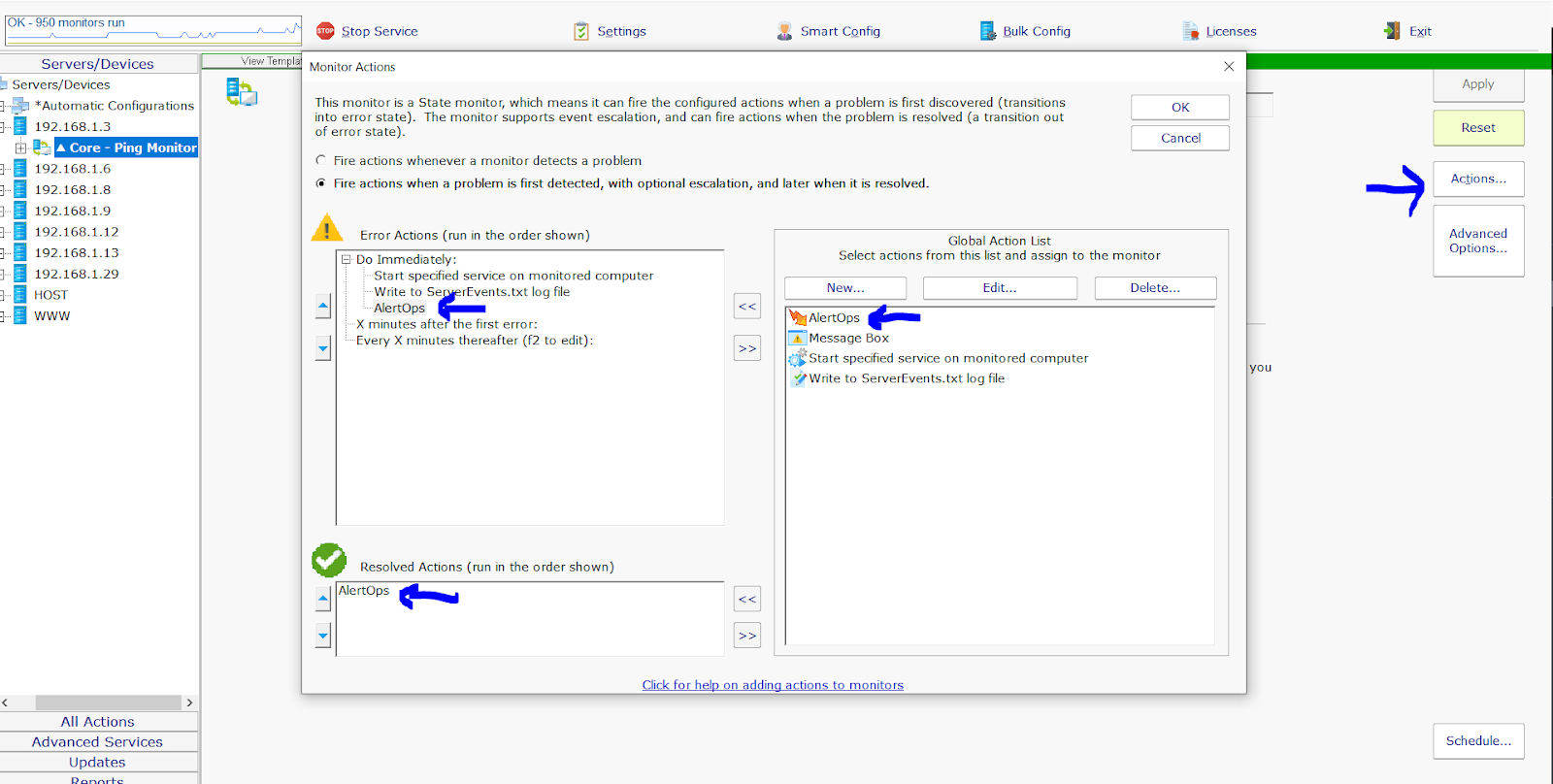Click the Bulk Config icon
Image resolution: width=1553 pixels, height=784 pixels.
point(987,31)
